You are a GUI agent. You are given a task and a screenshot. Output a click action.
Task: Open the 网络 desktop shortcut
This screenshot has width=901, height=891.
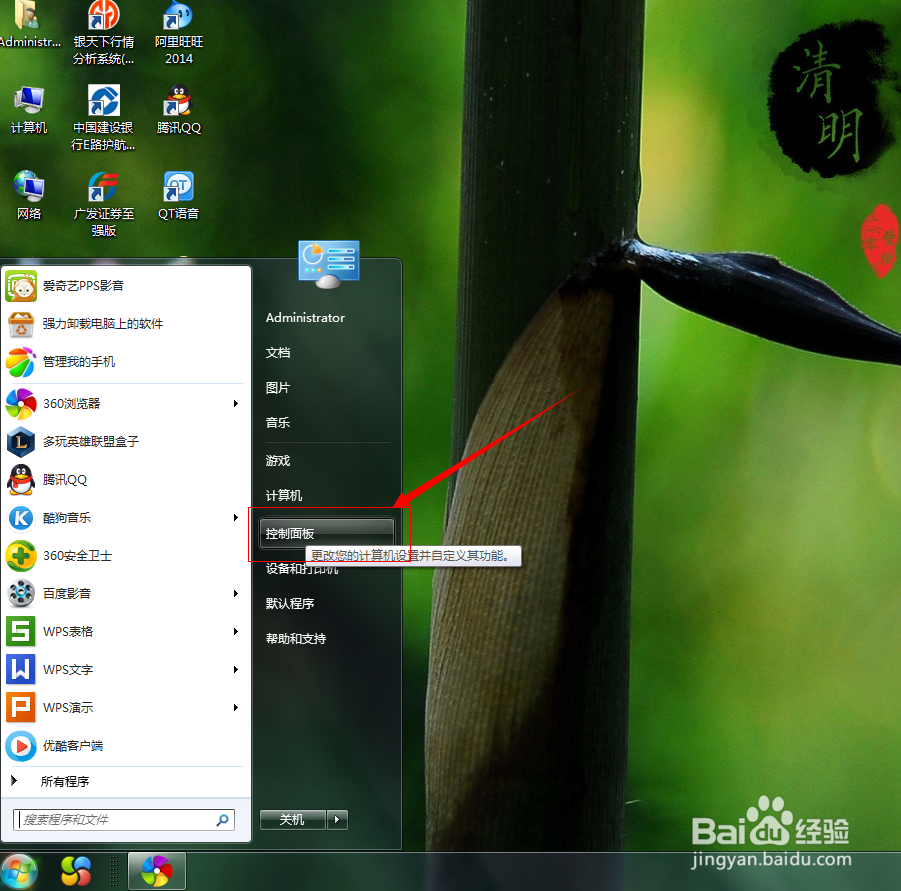[x=29, y=196]
